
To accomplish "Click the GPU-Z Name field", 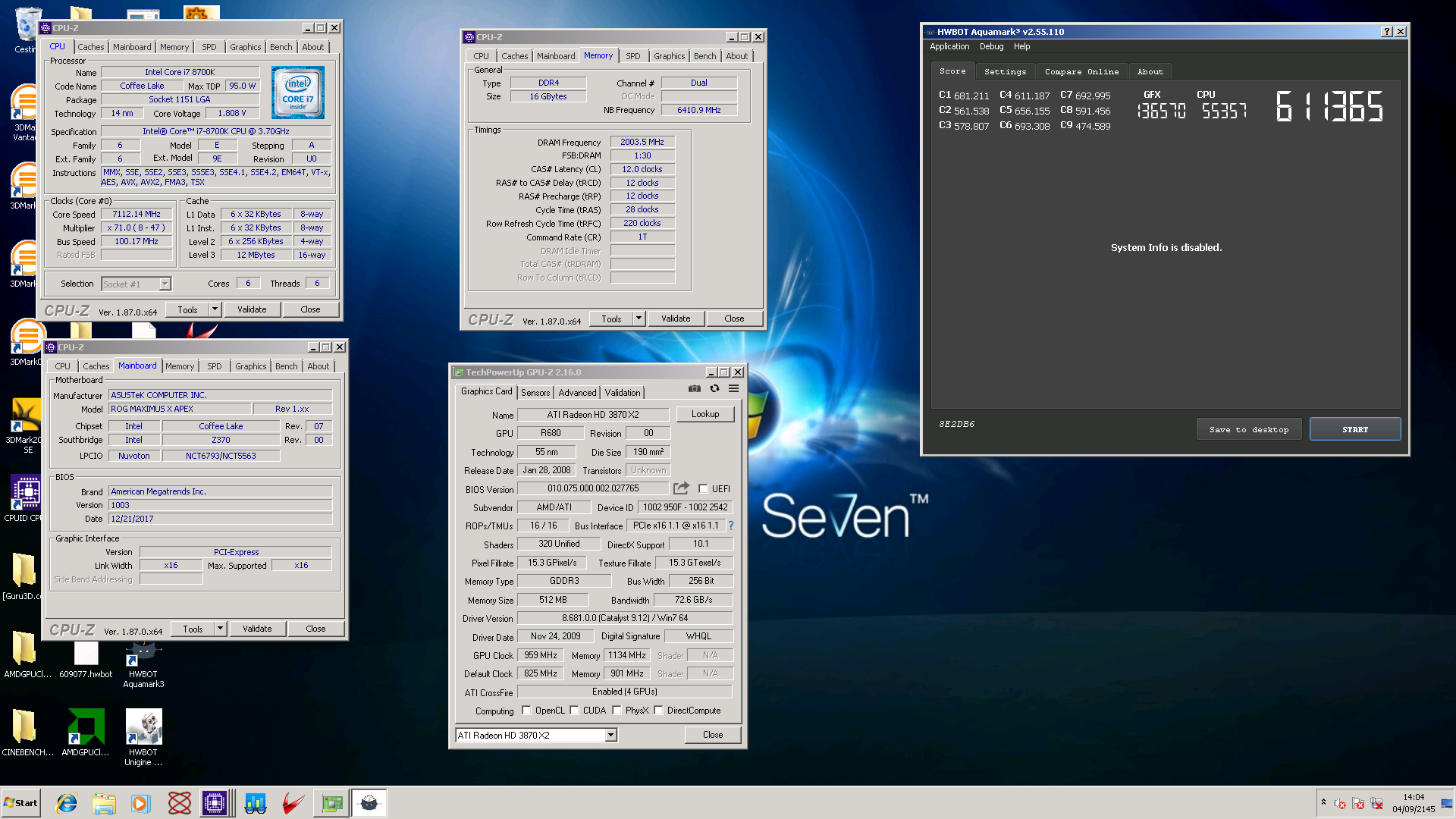I will tap(593, 415).
